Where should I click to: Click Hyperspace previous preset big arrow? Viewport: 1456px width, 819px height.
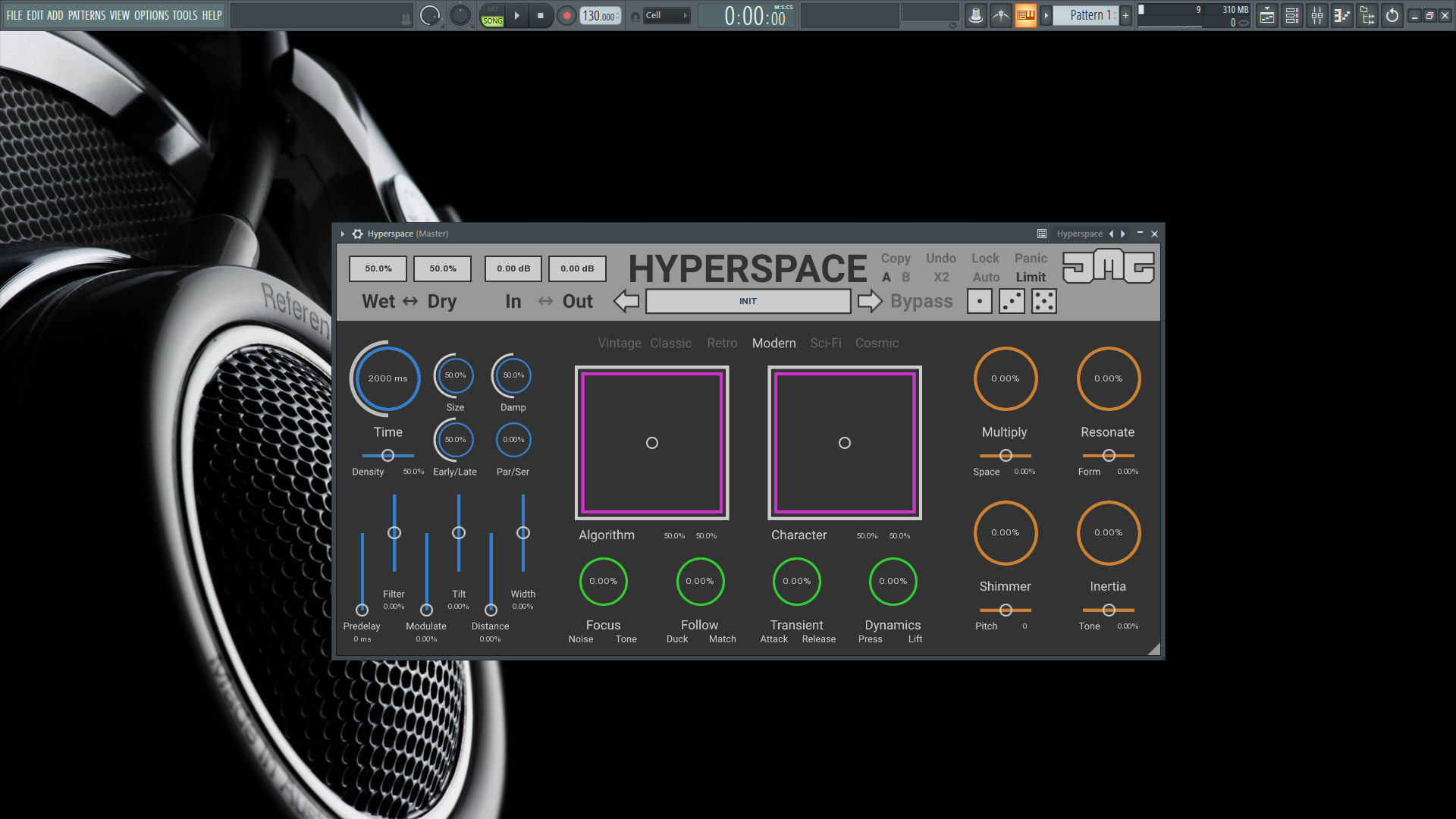click(x=626, y=301)
